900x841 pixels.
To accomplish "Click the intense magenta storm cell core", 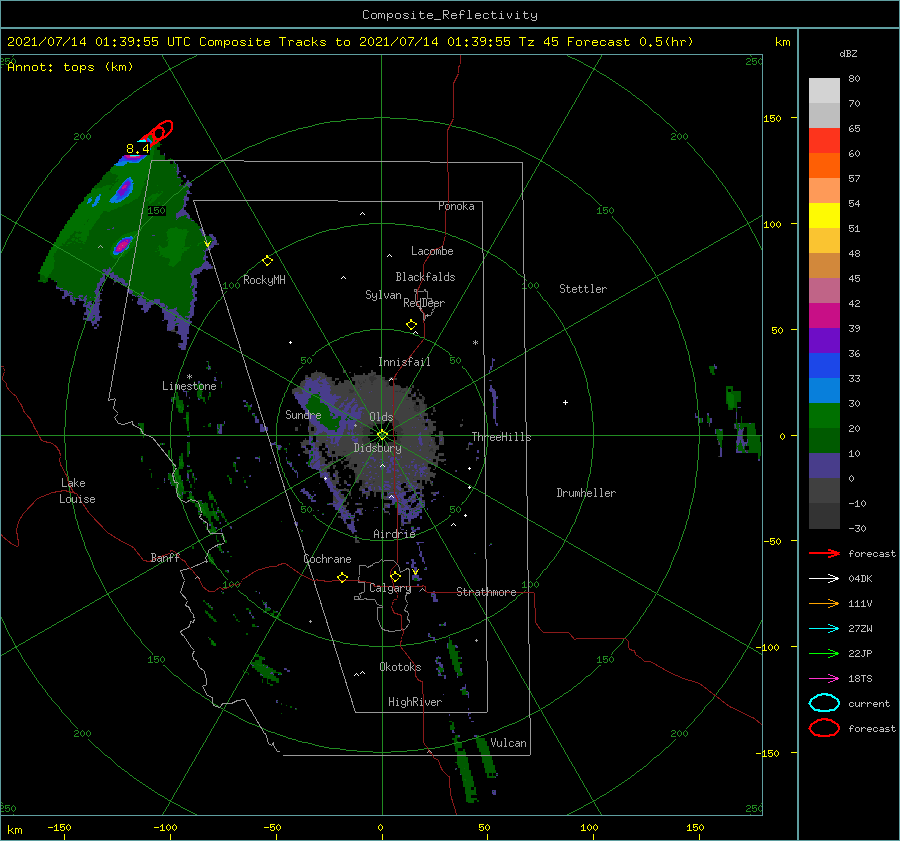I will (x=122, y=246).
